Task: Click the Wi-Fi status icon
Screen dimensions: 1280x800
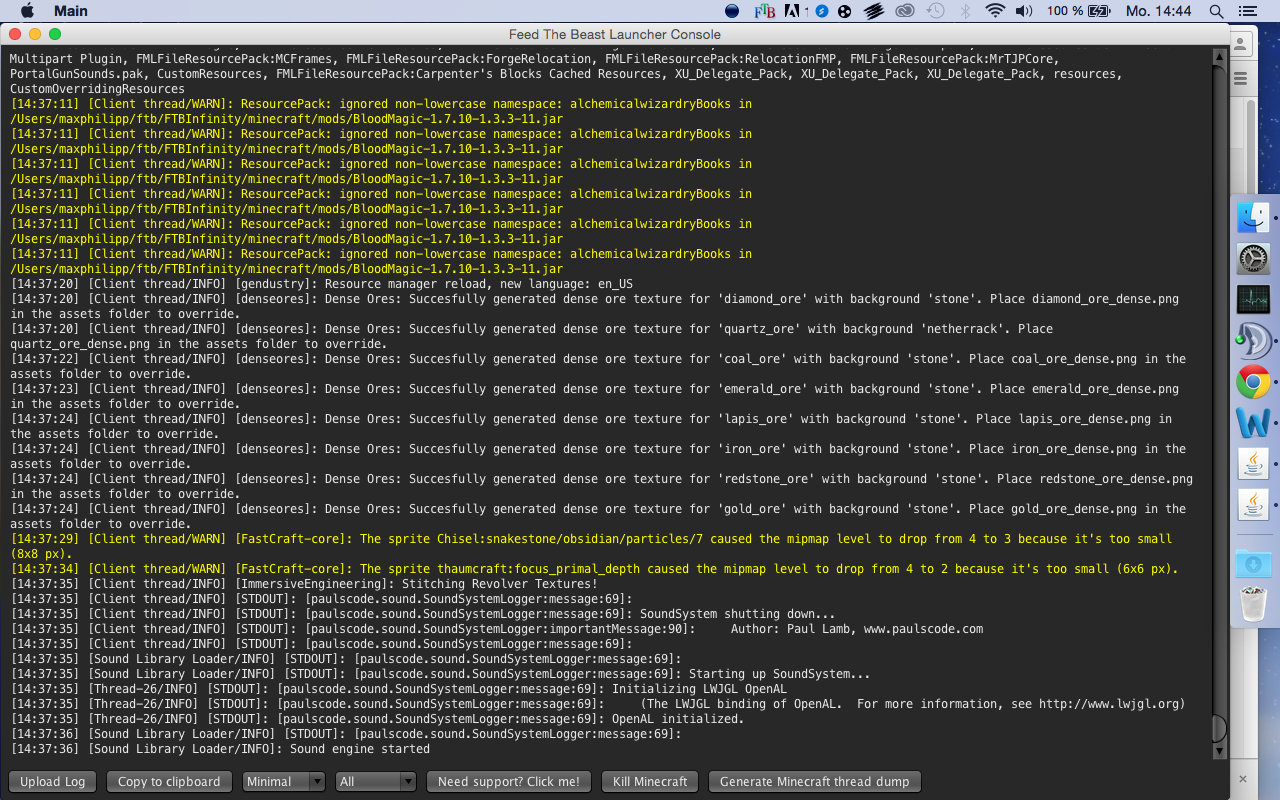Action: tap(994, 11)
